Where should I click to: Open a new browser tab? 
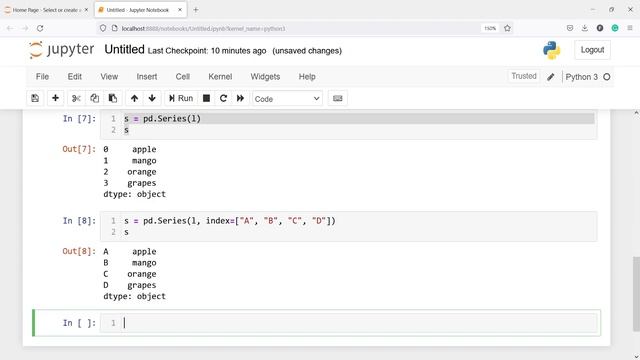196,10
